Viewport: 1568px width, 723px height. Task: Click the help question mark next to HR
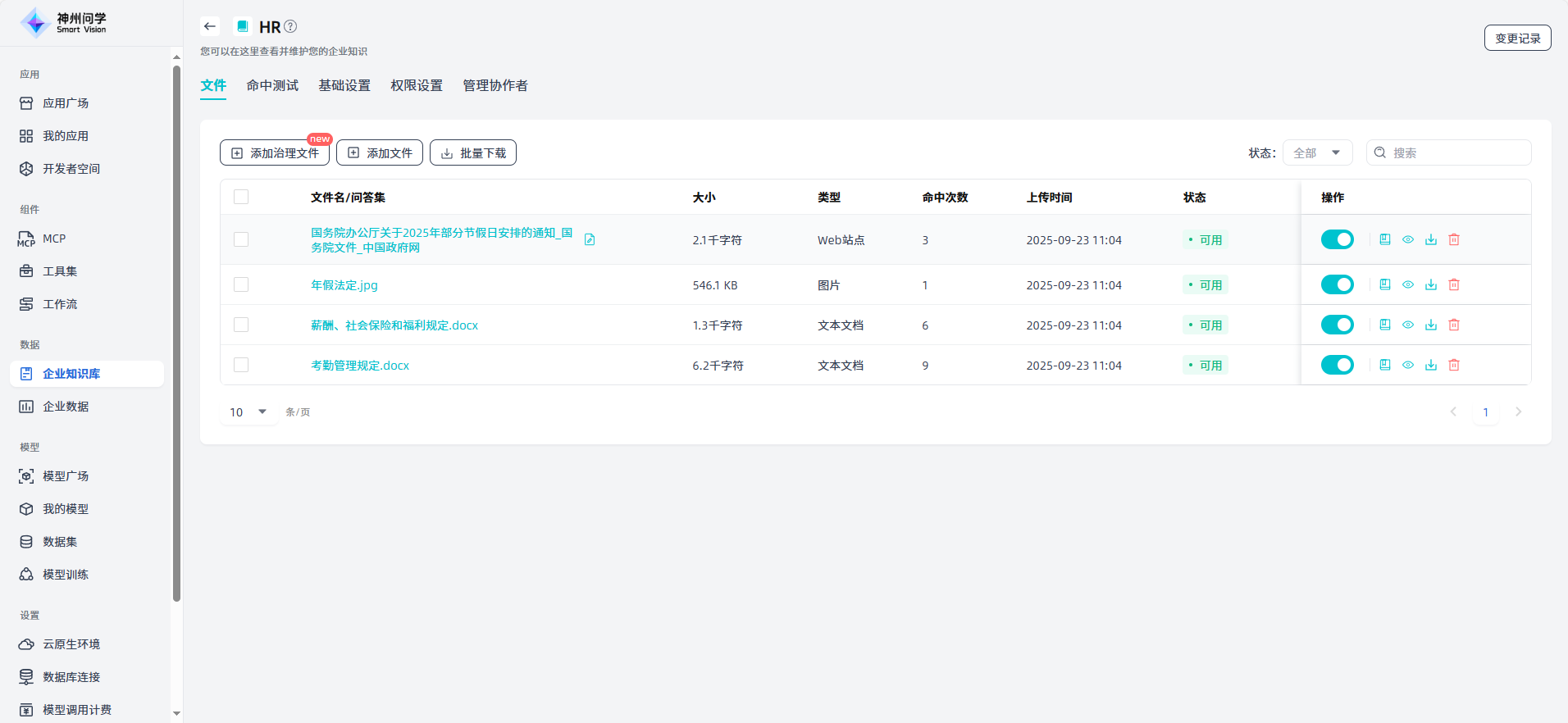click(x=290, y=26)
